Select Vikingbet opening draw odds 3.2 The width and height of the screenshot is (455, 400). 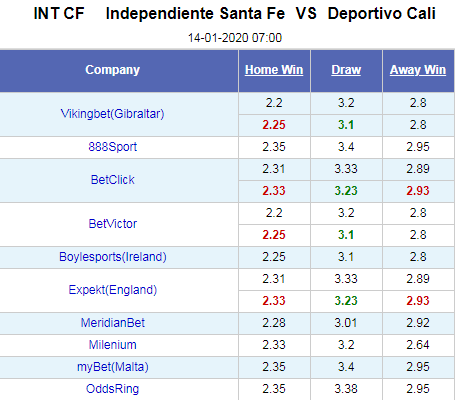(x=346, y=103)
